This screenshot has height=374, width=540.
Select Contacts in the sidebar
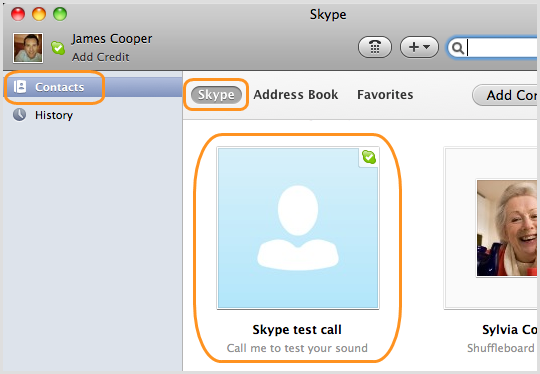point(93,87)
